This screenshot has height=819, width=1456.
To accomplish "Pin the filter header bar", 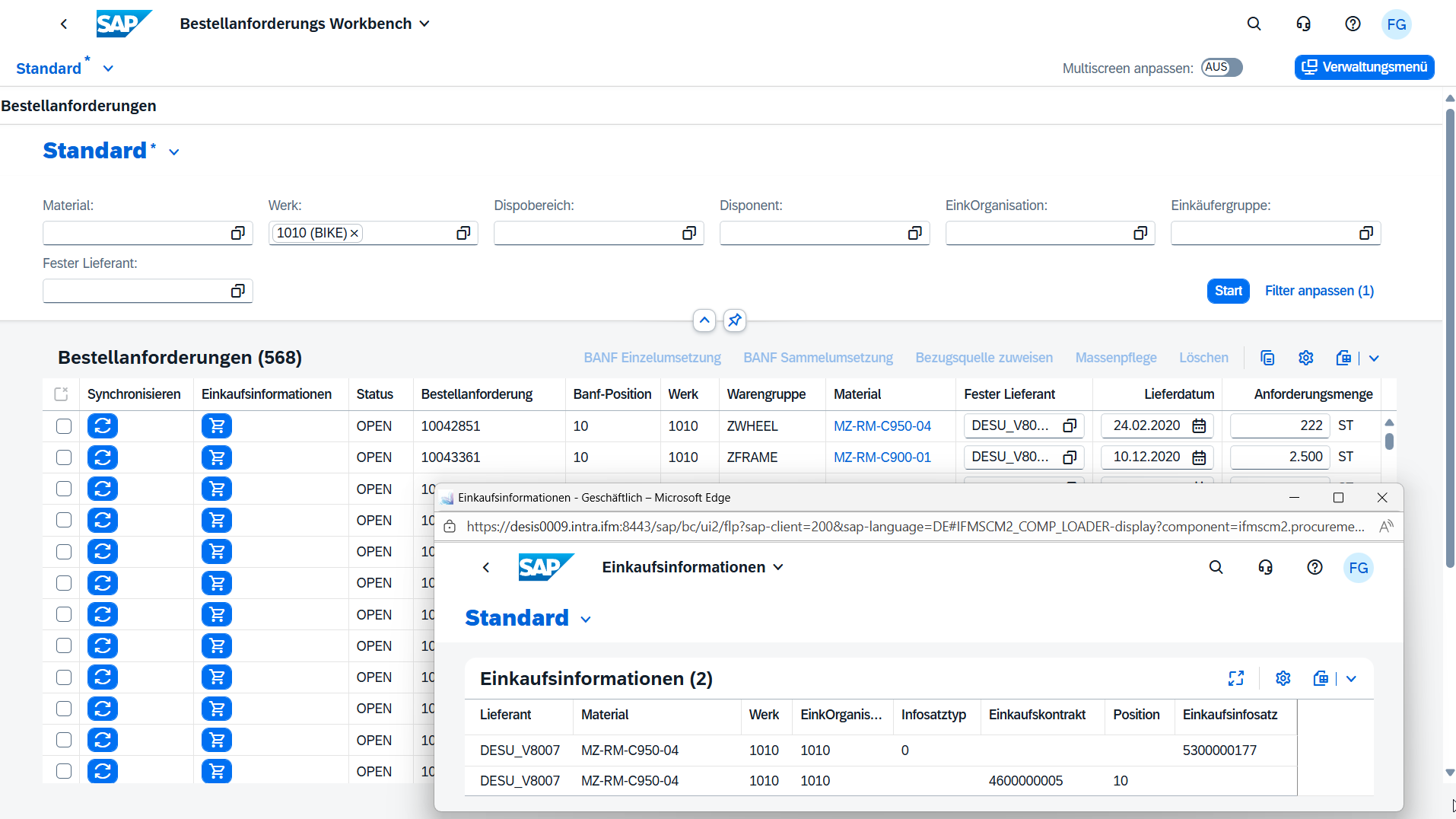I will [x=734, y=320].
